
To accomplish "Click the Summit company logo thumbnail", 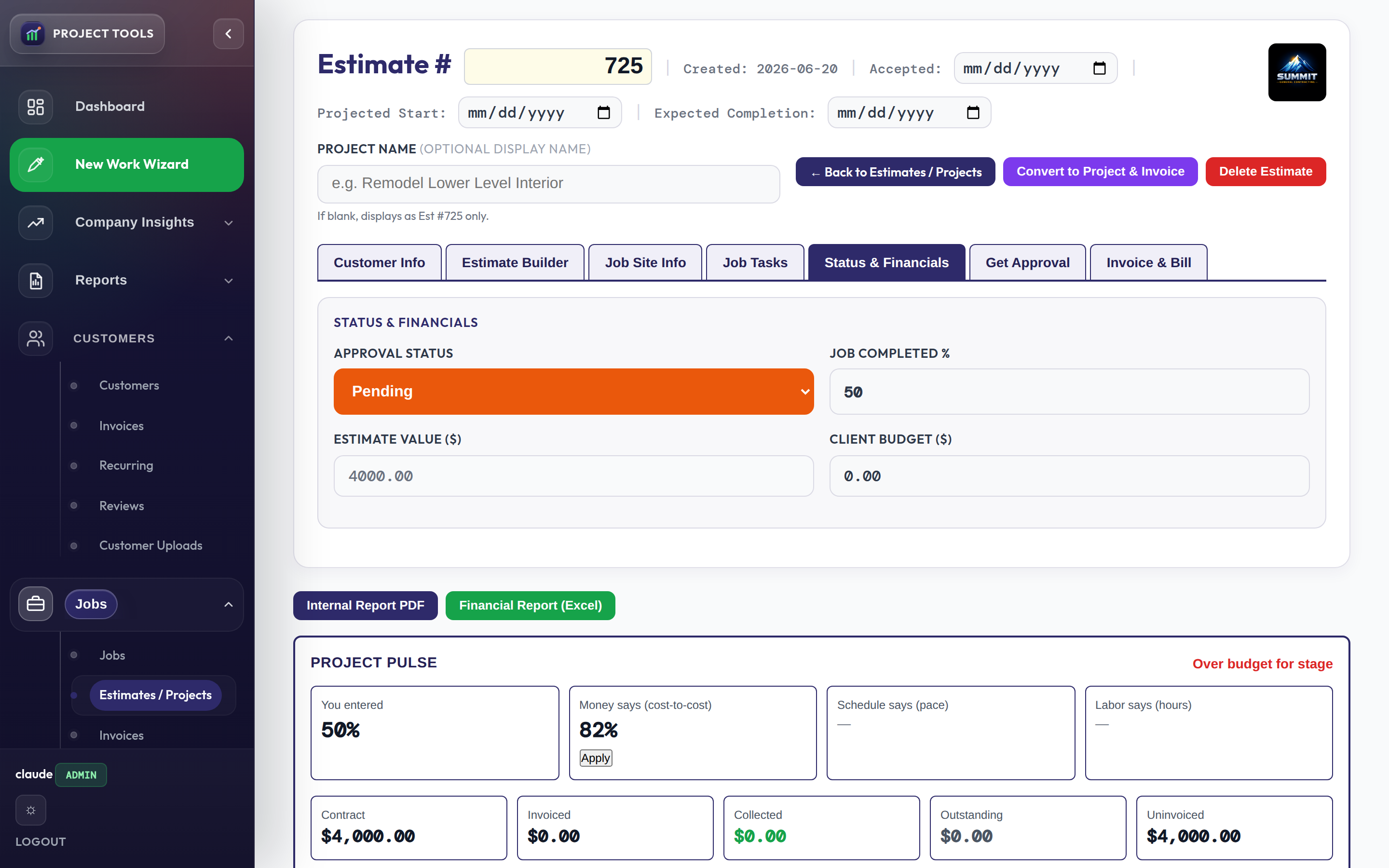I will 1296,72.
